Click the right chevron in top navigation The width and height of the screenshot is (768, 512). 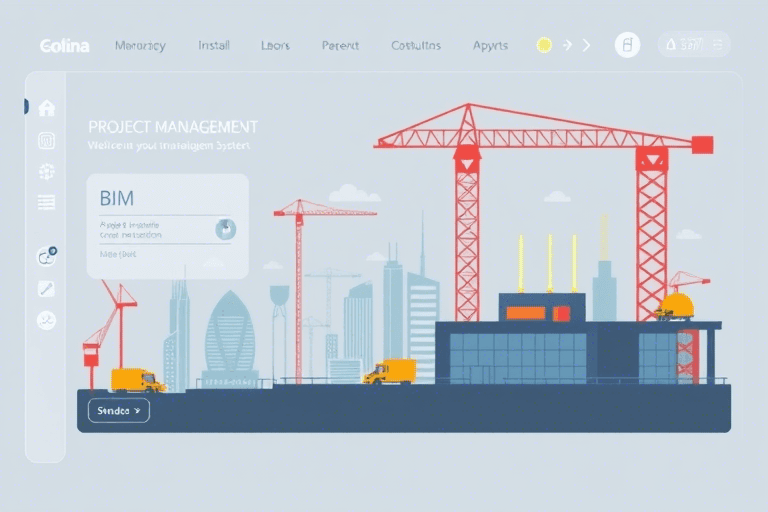coord(587,45)
